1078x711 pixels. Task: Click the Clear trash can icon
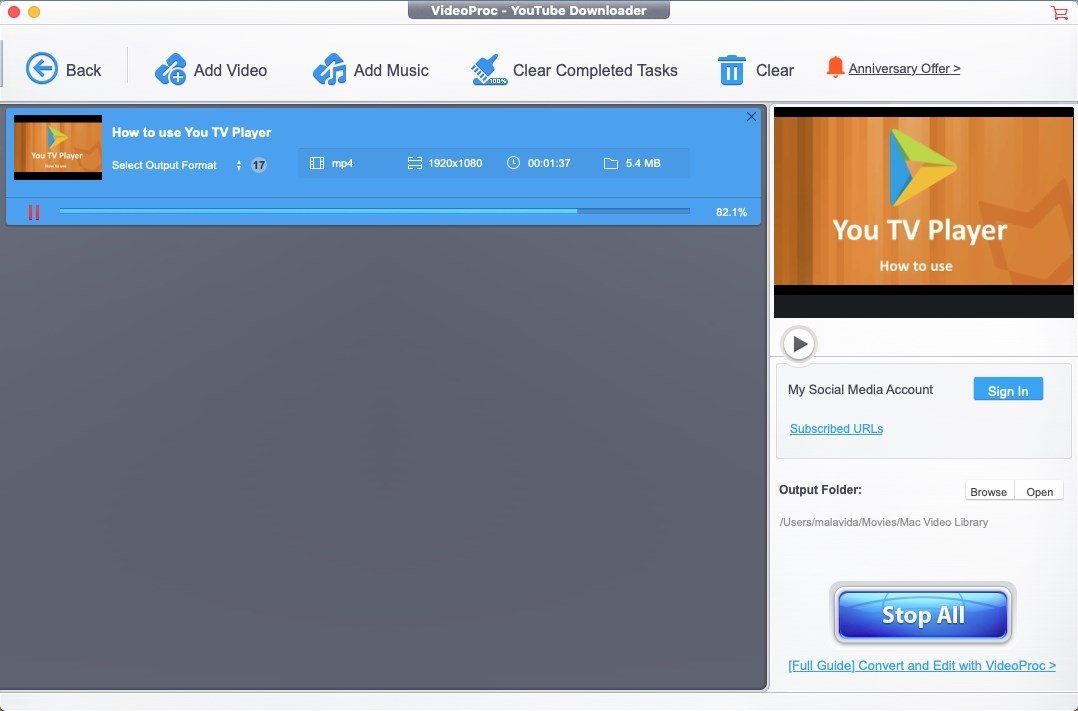click(732, 70)
